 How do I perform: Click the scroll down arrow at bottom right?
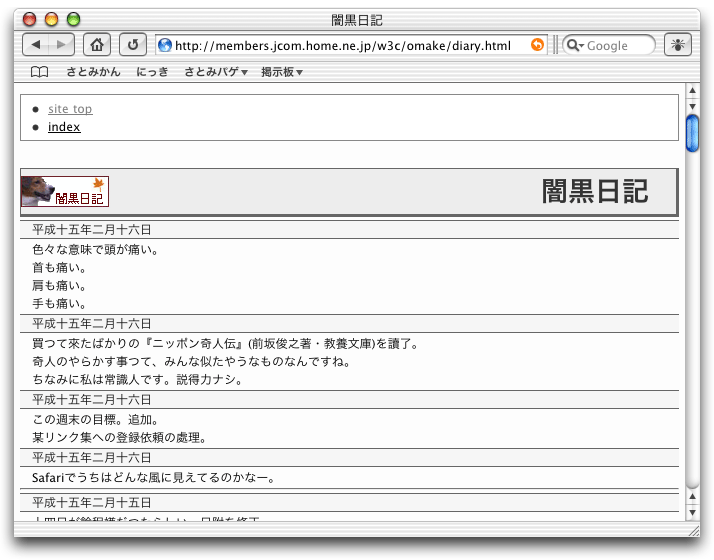point(692,512)
